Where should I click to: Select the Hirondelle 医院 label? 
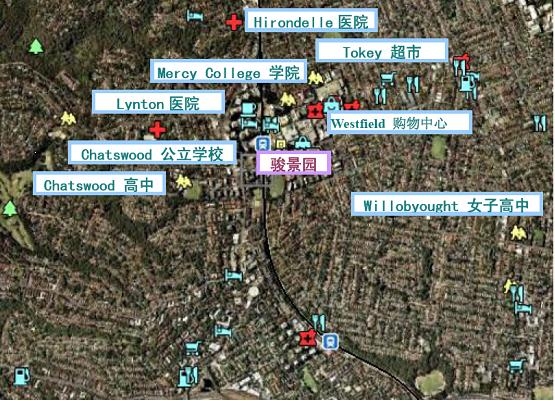[311, 21]
